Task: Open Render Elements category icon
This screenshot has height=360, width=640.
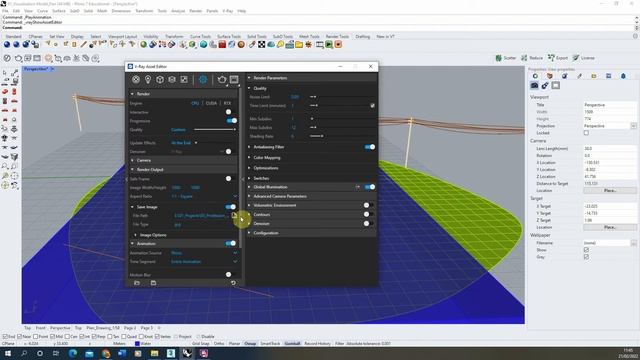Action: [x=172, y=80]
